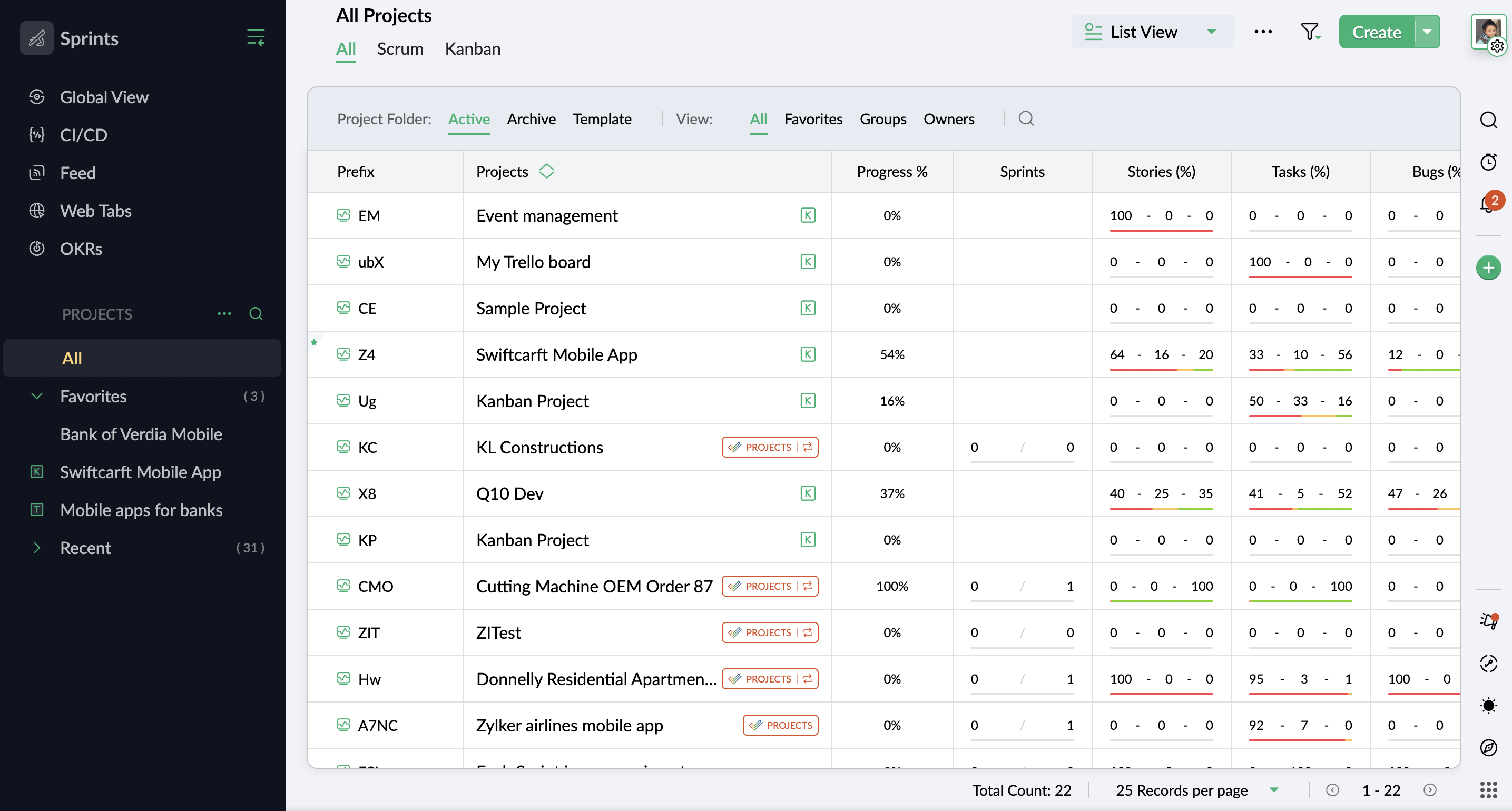Click the search icon in project folder bar
1512x811 pixels.
pyautogui.click(x=1026, y=118)
